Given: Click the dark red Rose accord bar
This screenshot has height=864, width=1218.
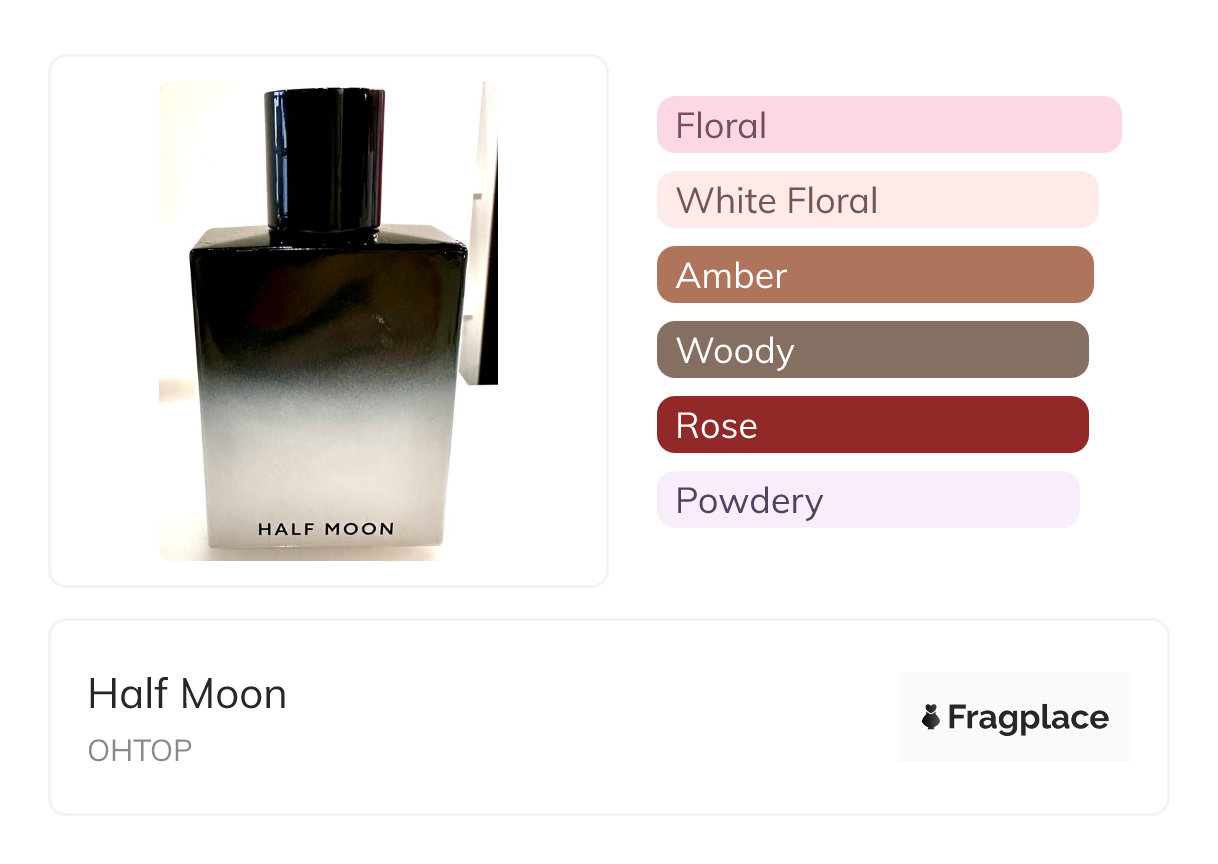Looking at the screenshot, I should click(873, 425).
